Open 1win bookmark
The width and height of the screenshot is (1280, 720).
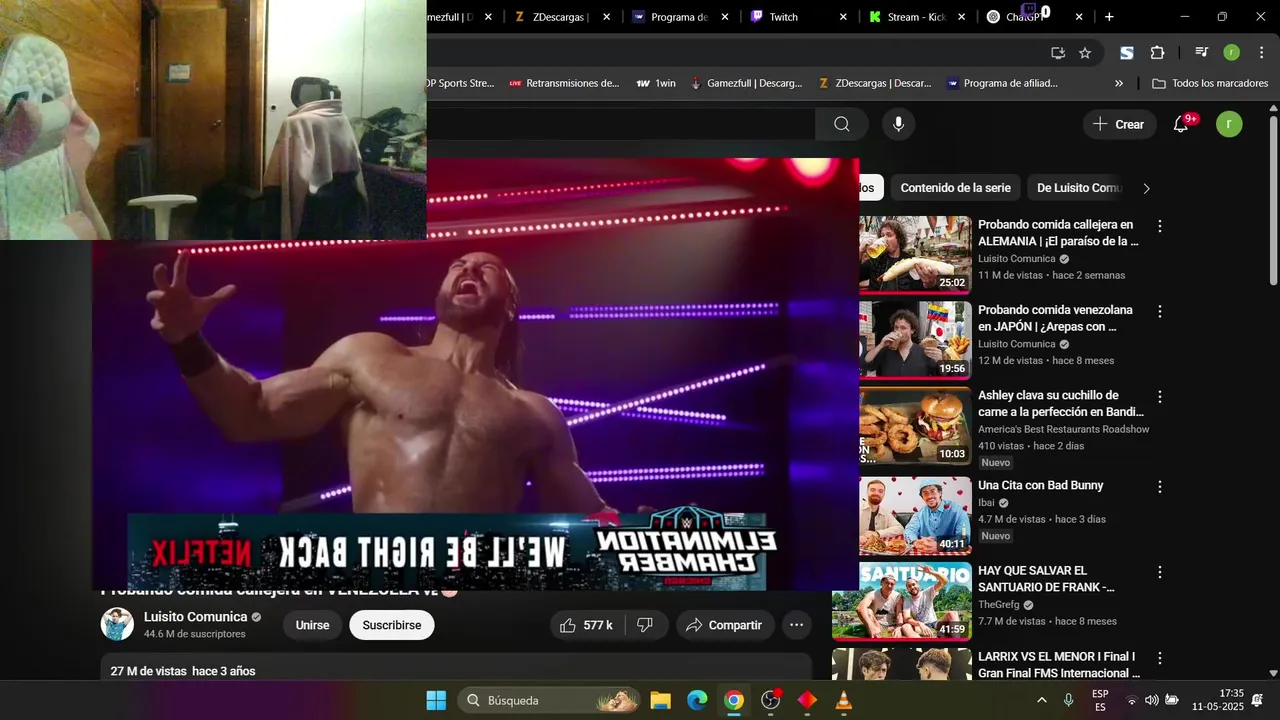[656, 84]
